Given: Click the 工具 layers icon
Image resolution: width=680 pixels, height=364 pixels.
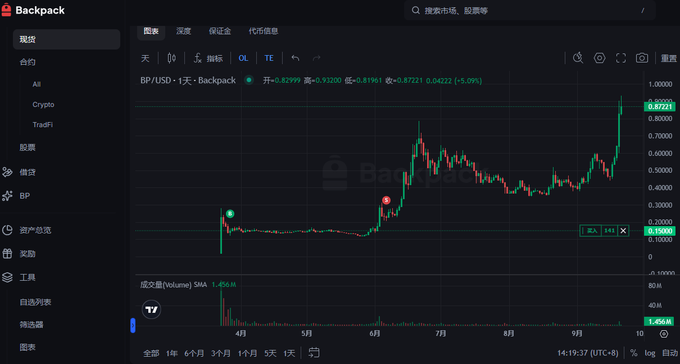Looking at the screenshot, I should pyautogui.click(x=7, y=277).
